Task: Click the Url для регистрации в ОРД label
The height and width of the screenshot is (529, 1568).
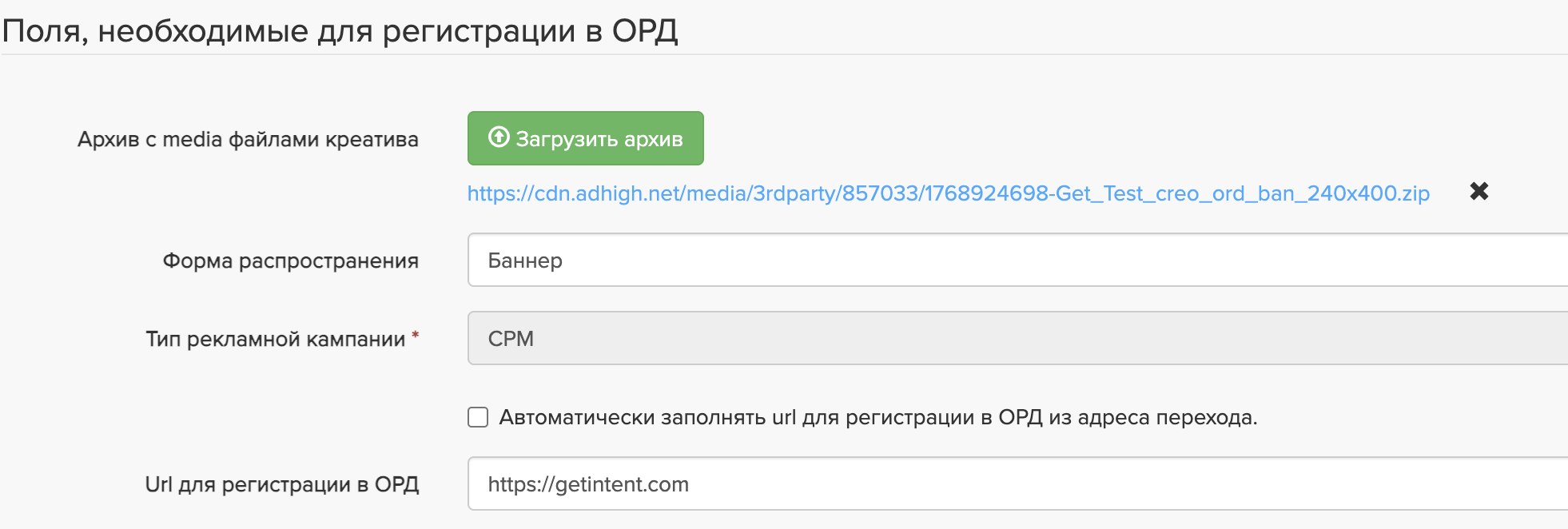Action: [x=281, y=485]
